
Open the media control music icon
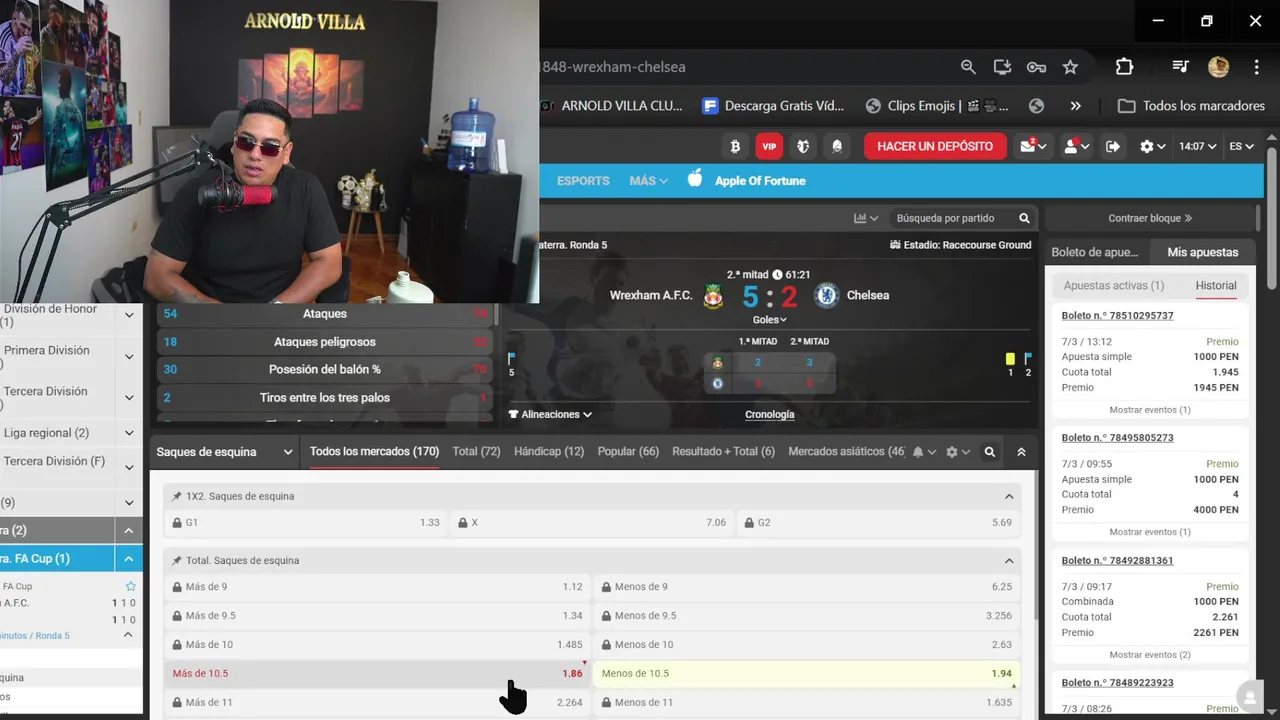(x=1180, y=67)
